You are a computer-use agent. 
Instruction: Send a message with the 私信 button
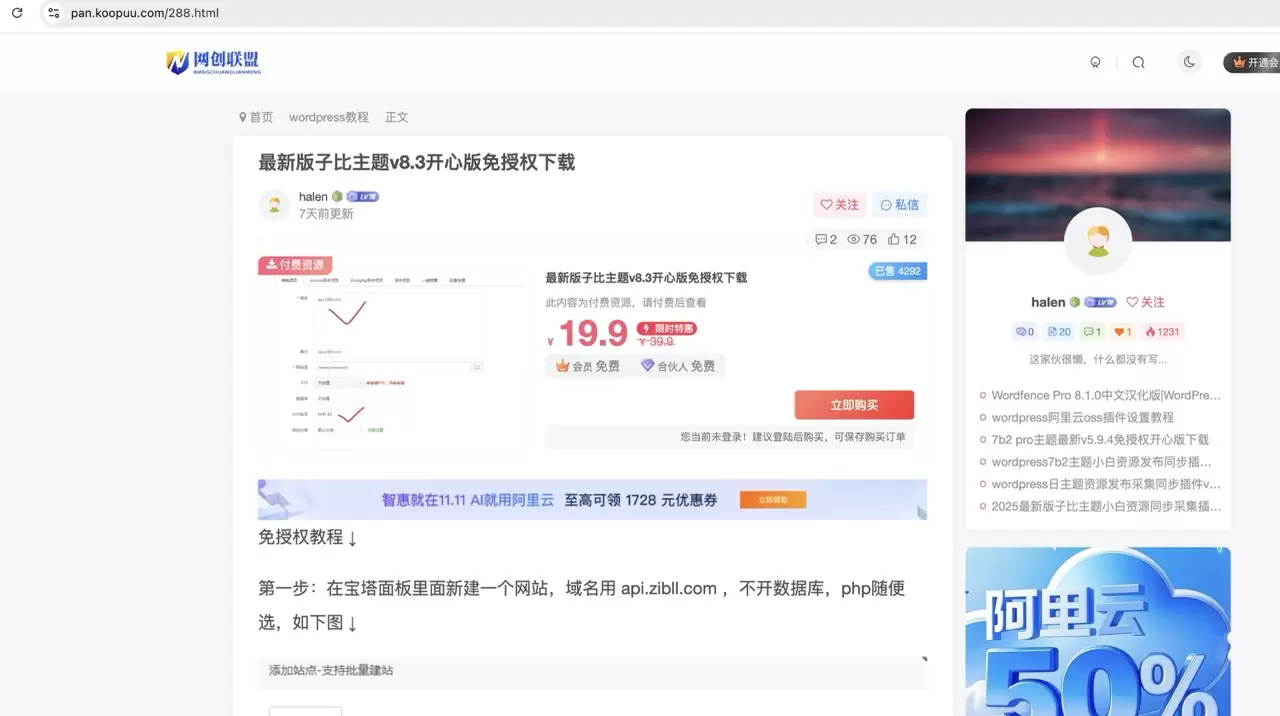[x=900, y=204]
